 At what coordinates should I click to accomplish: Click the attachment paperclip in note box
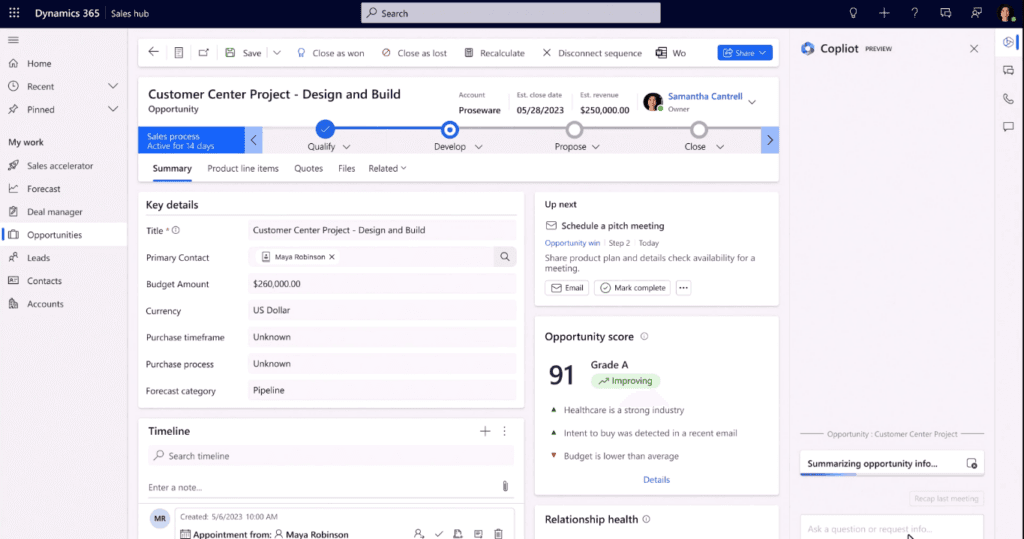505,487
